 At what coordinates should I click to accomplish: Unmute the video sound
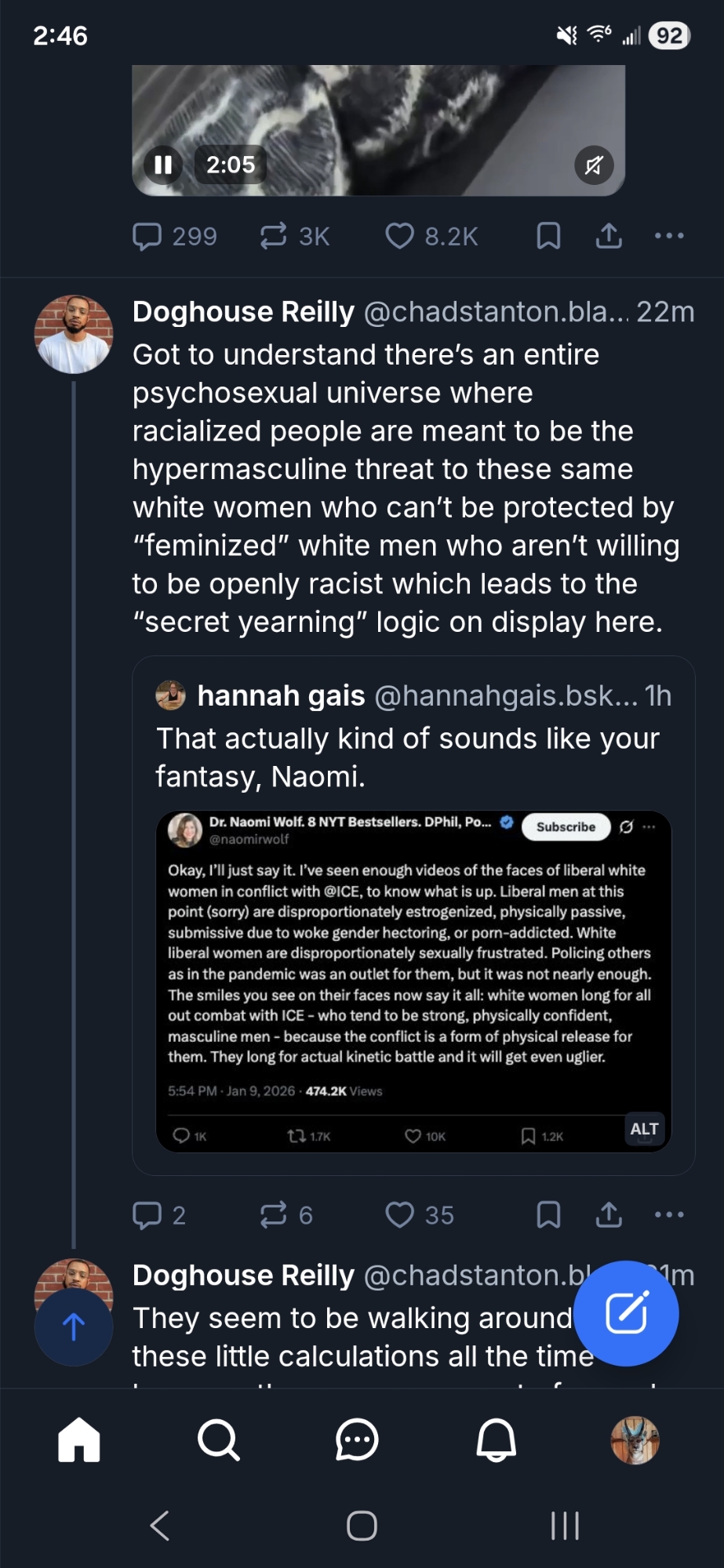(x=594, y=165)
